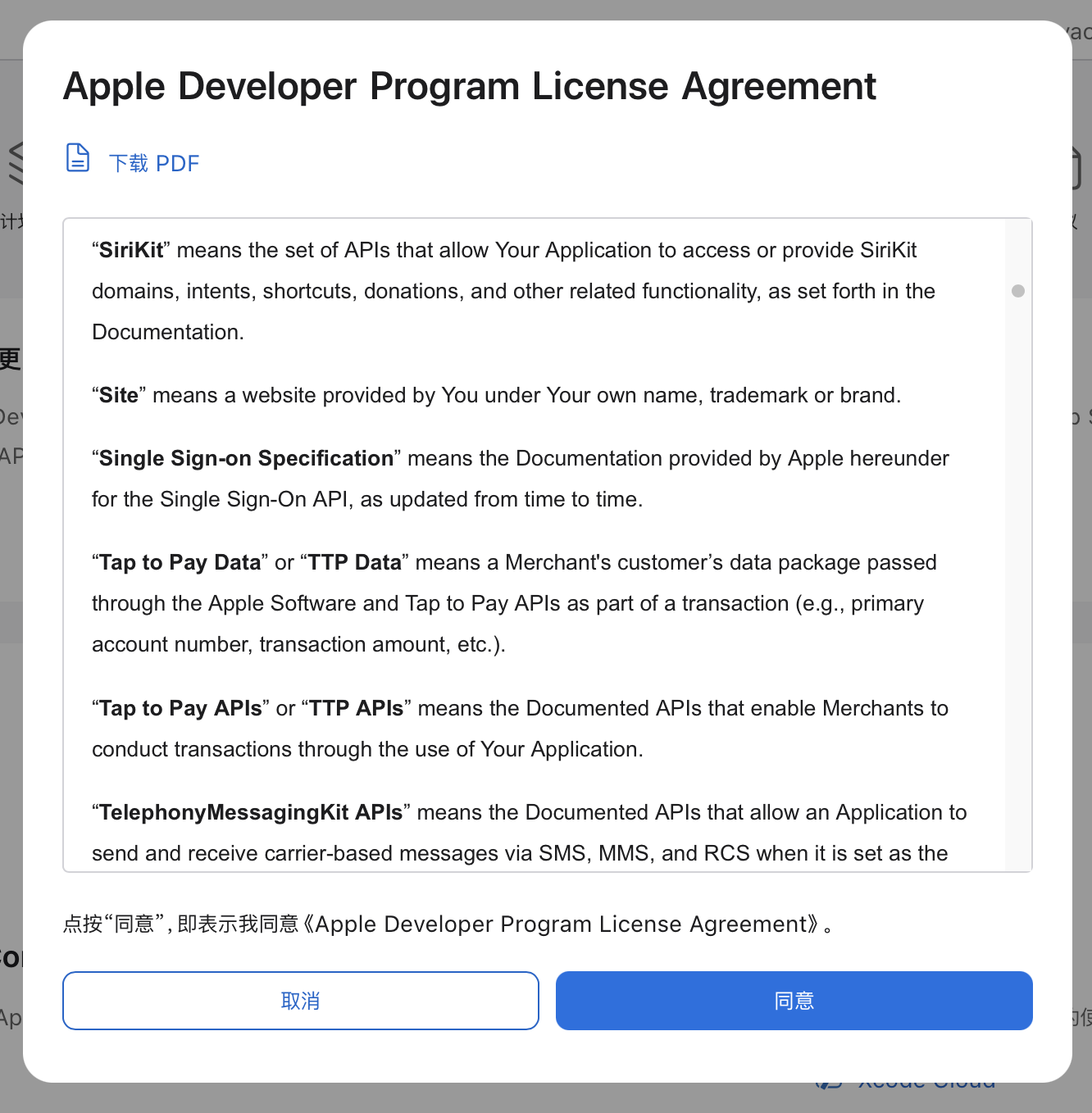
Task: Click the bold Tap to Pay APIs term
Action: (180, 709)
